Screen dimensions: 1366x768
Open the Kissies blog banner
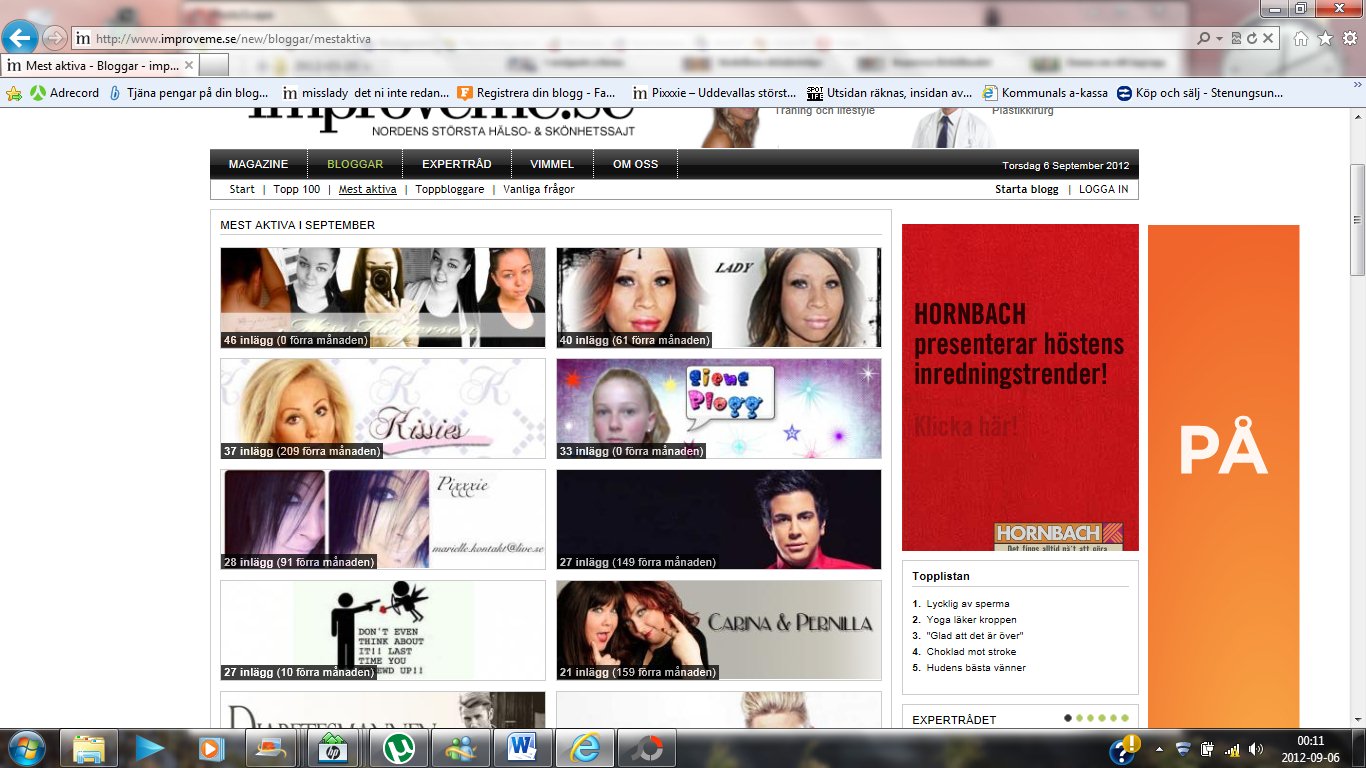[x=383, y=408]
